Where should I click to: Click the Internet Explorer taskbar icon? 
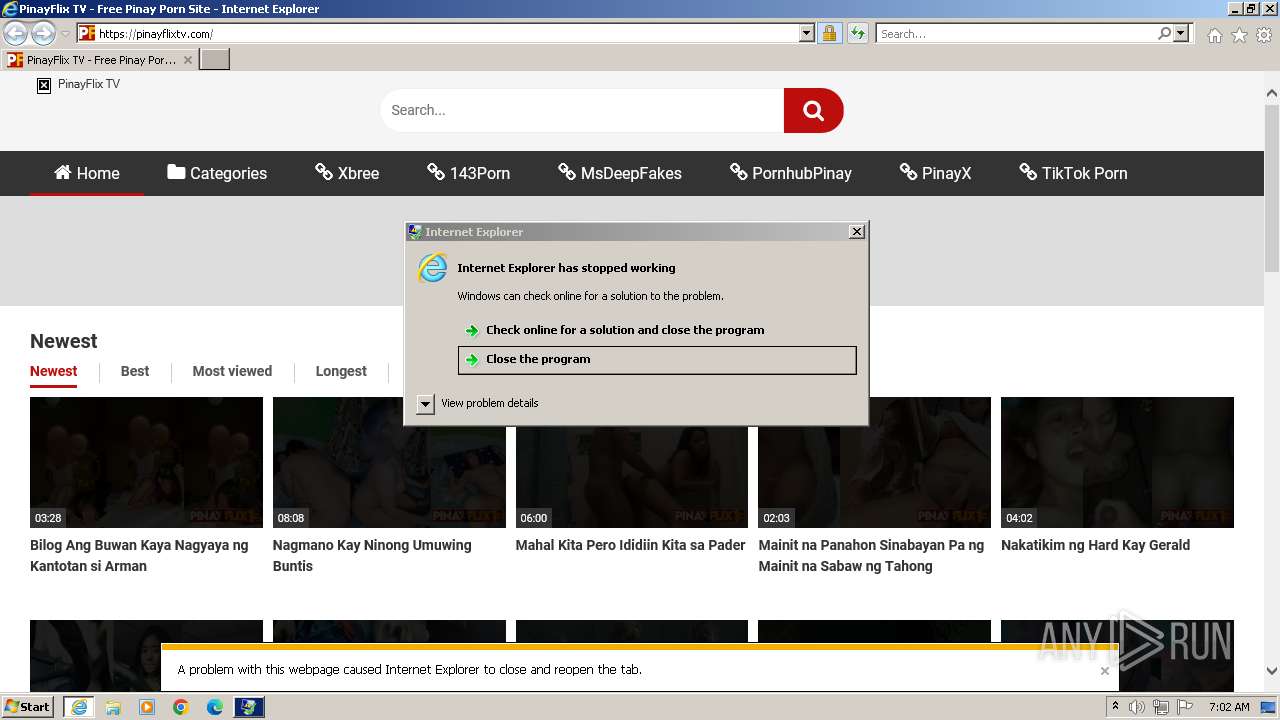[x=79, y=707]
